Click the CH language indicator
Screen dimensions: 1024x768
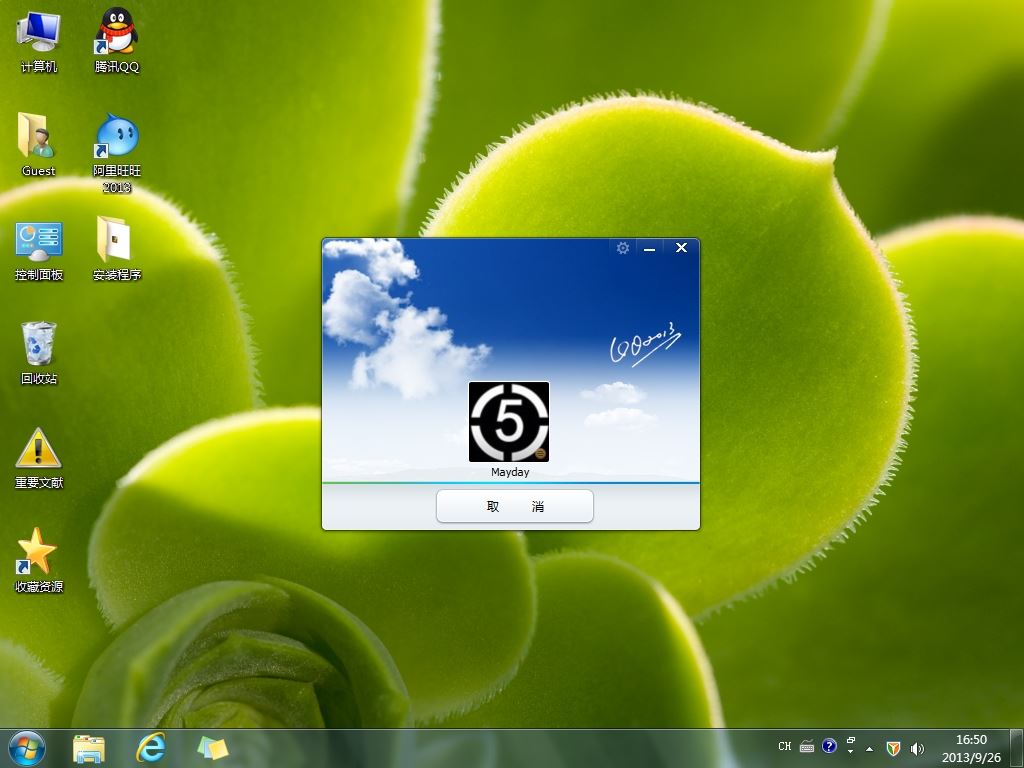784,746
